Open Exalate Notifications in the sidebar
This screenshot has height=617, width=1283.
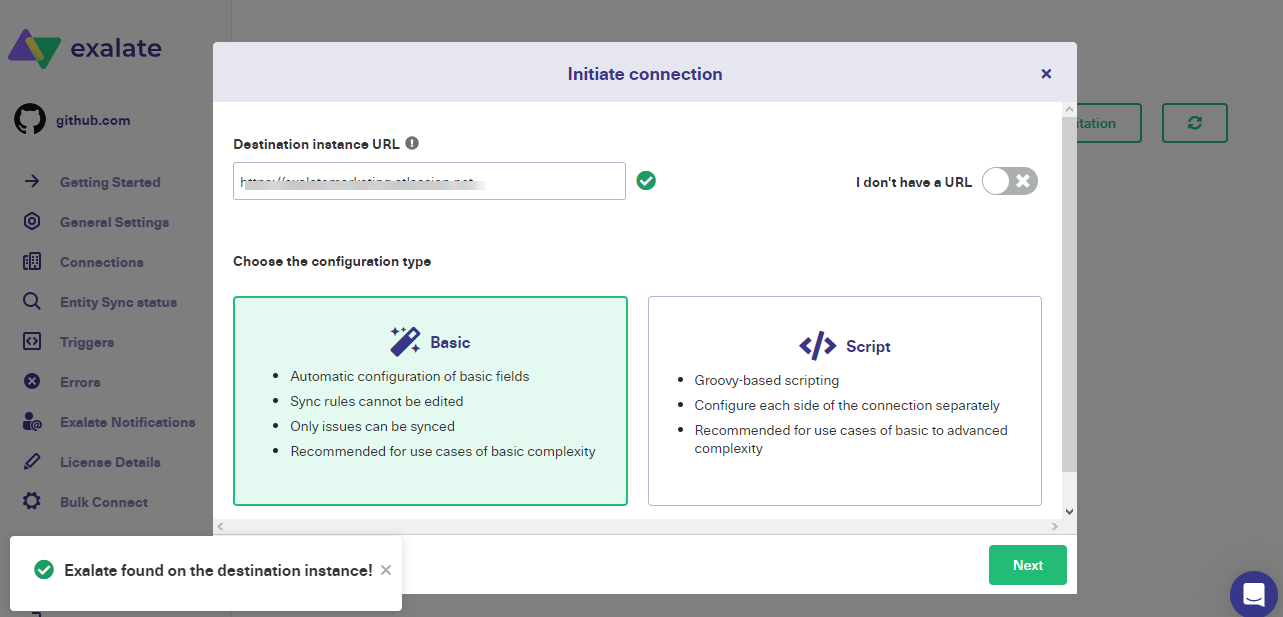click(128, 422)
